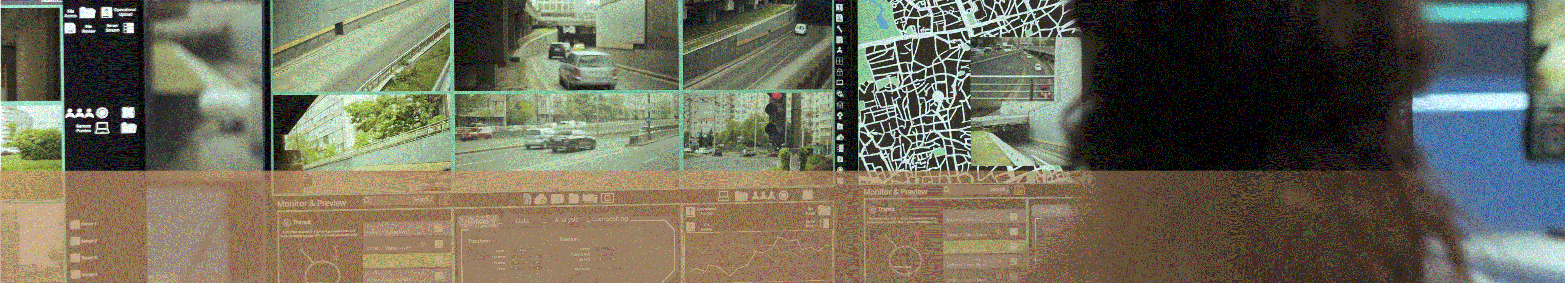Click the note icon beside the search box

[445, 200]
